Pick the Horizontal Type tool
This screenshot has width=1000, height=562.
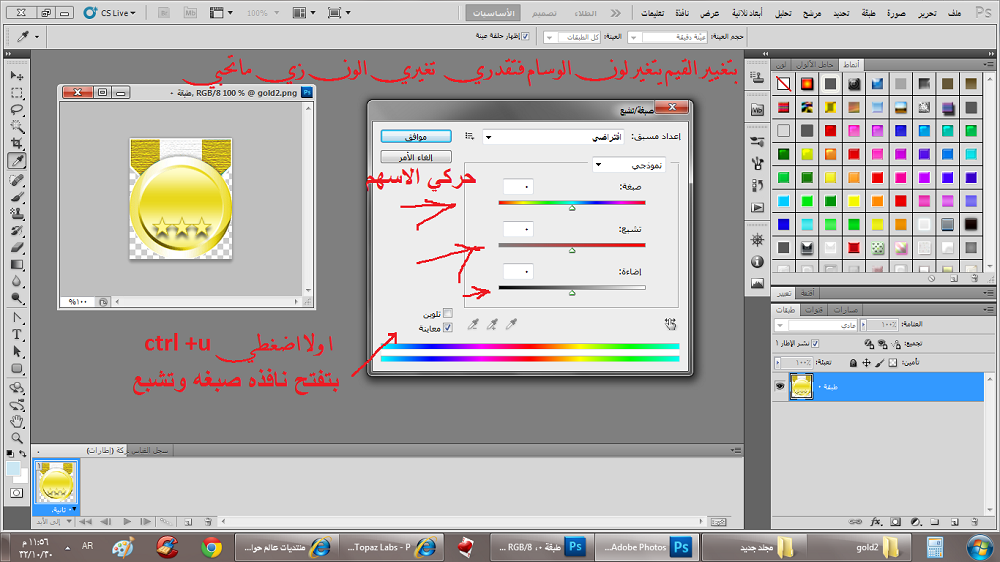pyautogui.click(x=17, y=334)
